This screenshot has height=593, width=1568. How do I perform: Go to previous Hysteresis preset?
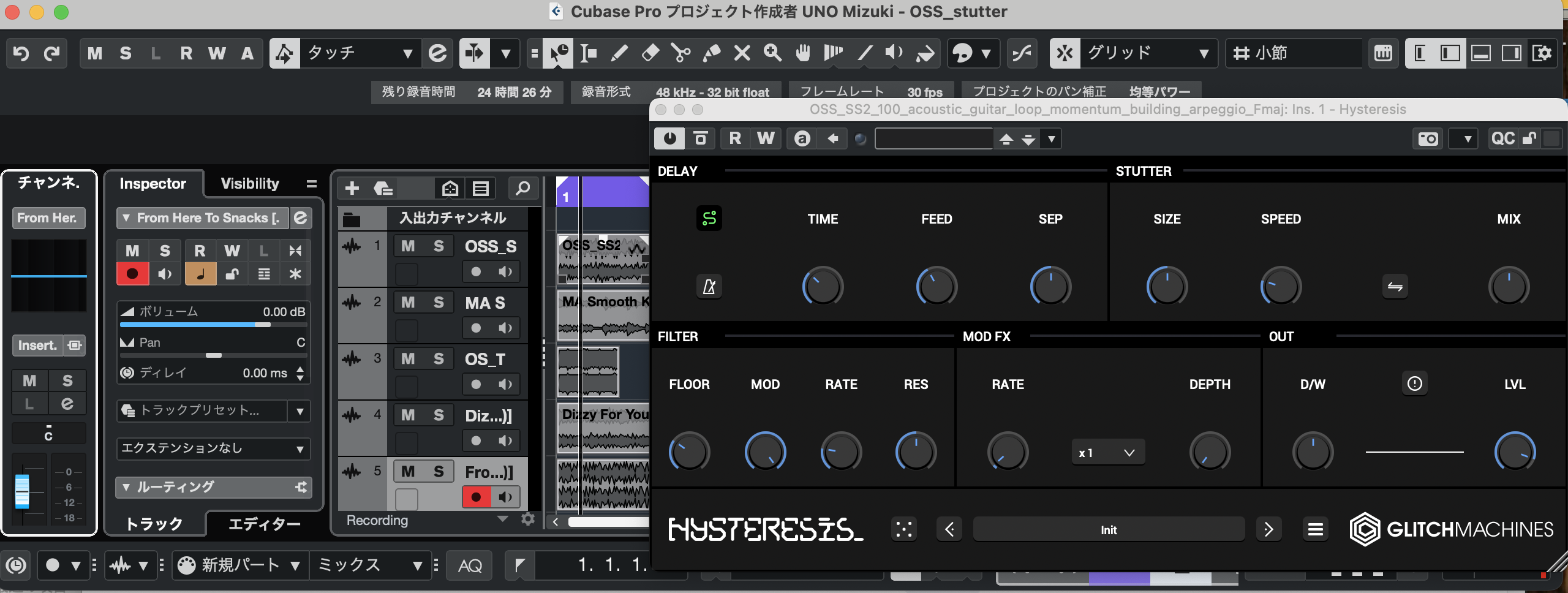point(949,529)
